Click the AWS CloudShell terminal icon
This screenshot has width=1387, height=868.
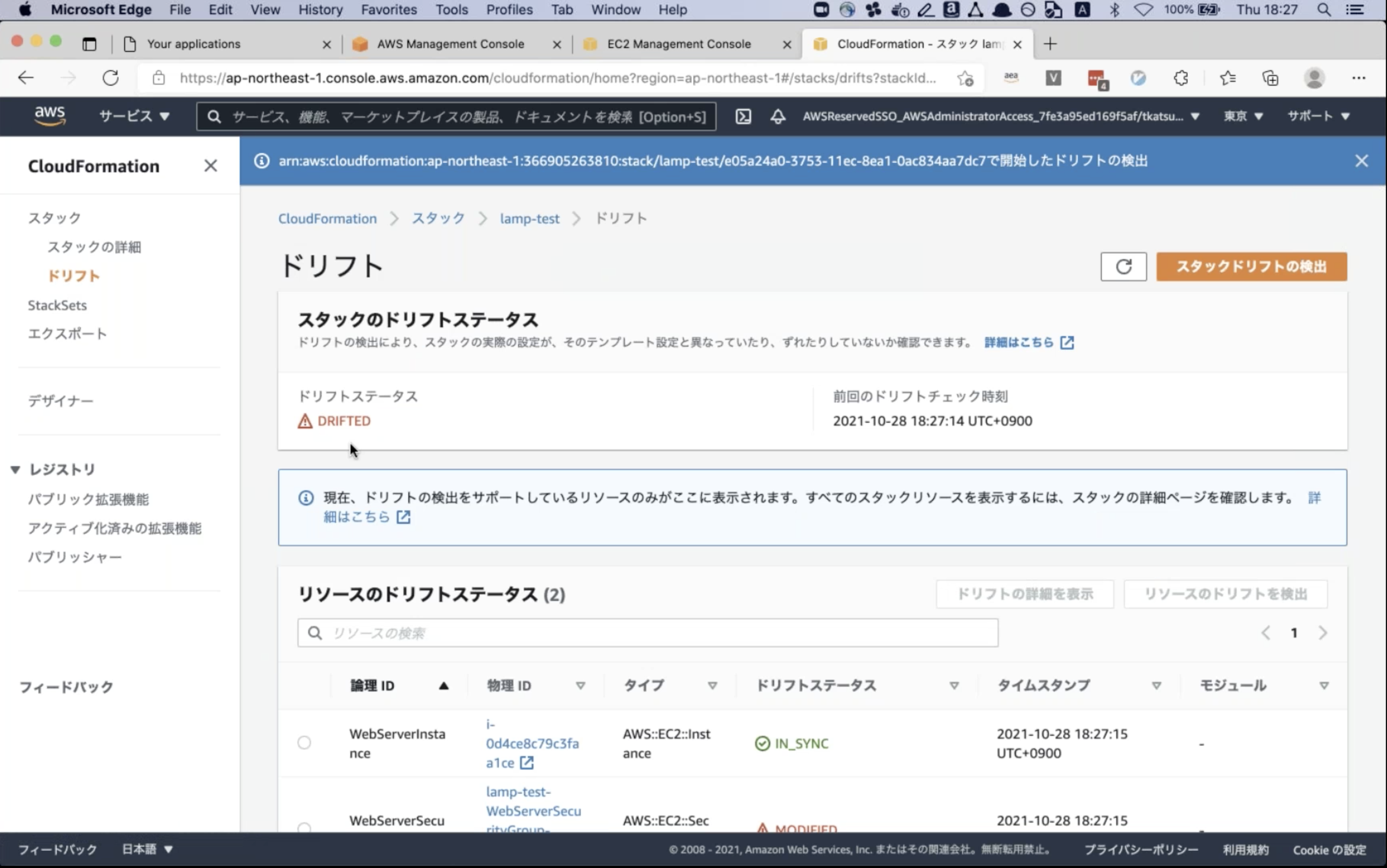tap(743, 117)
